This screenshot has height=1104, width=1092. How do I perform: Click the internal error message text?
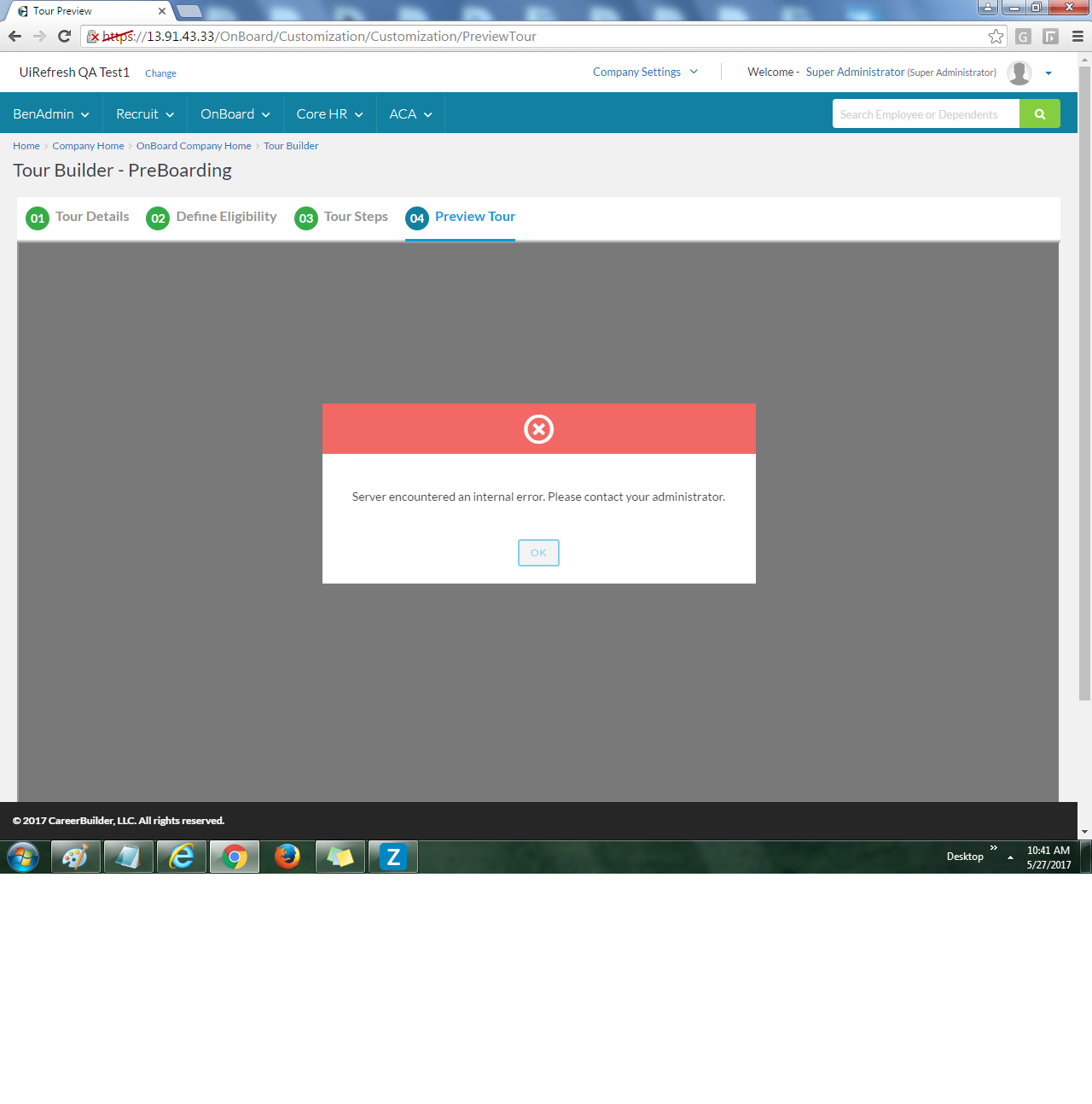(538, 497)
